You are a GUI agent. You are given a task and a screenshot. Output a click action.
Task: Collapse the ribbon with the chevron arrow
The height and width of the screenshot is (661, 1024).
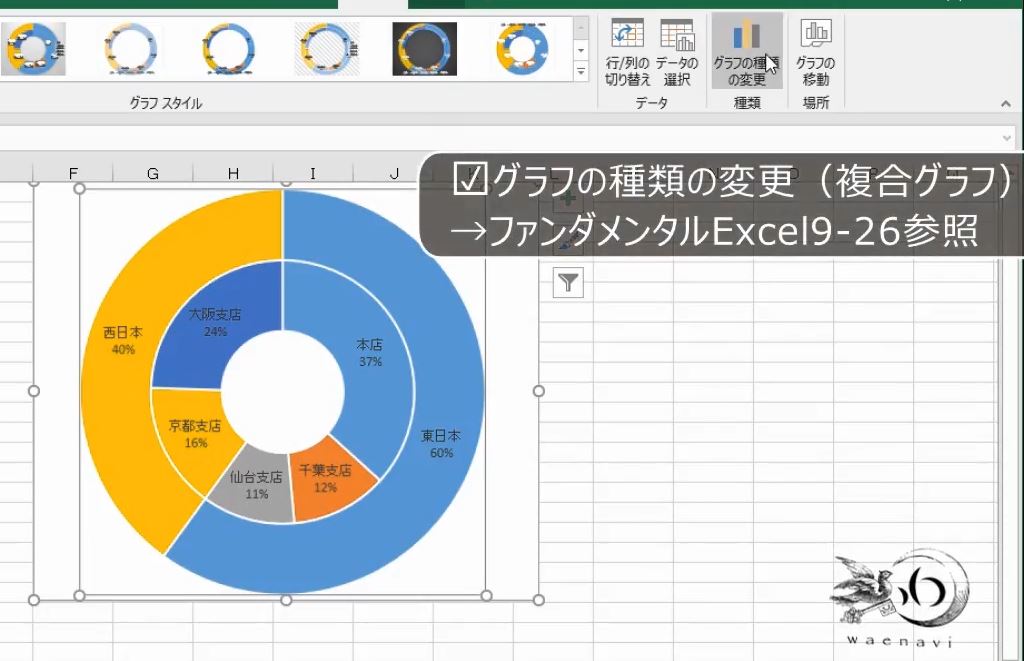[1006, 103]
